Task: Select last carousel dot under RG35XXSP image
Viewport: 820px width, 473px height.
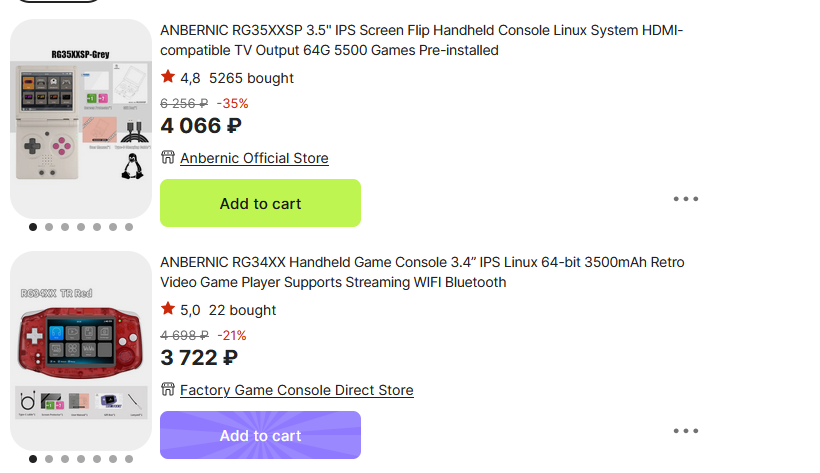Action: 128,227
